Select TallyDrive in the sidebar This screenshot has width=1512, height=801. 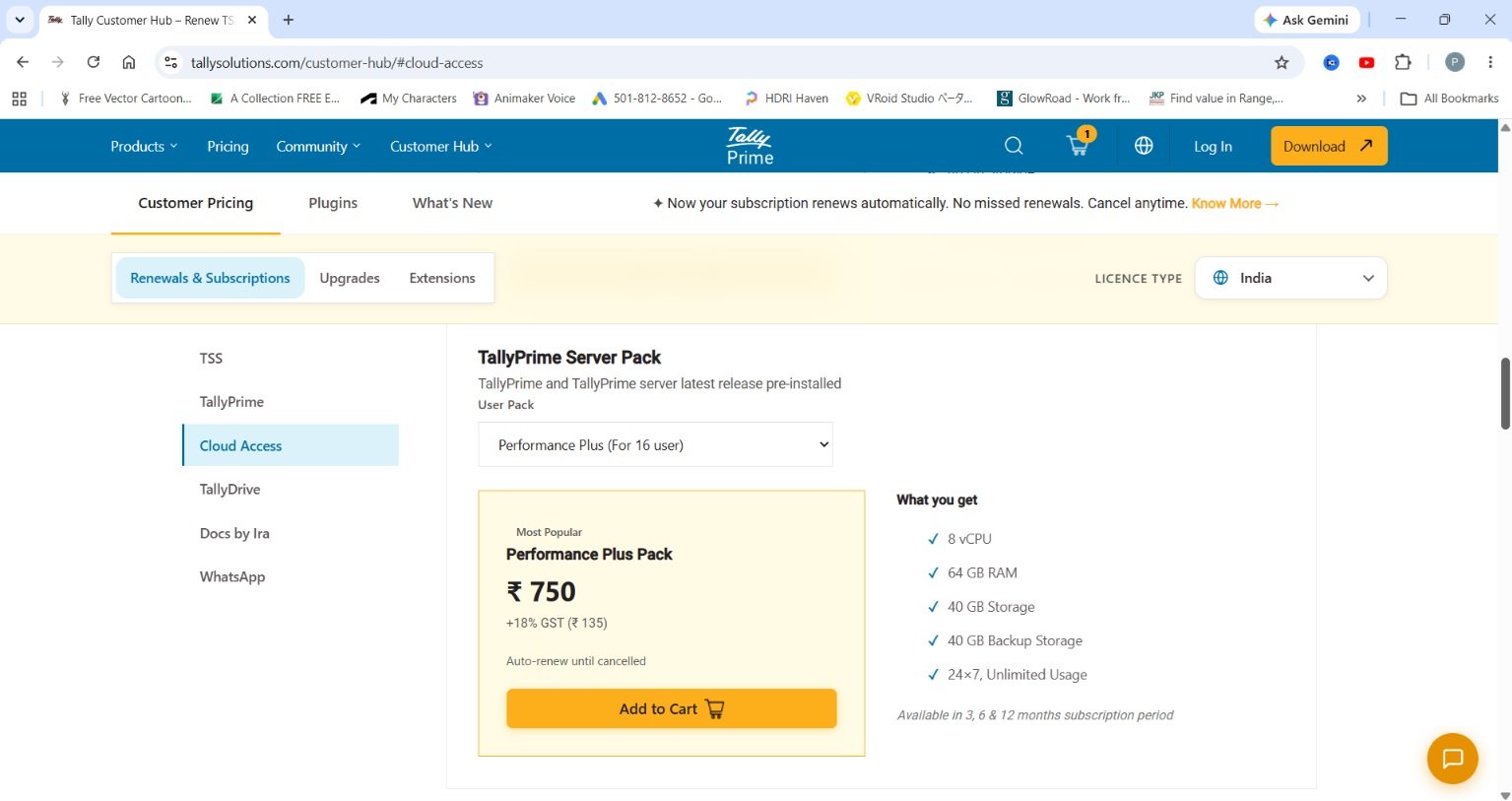pyautogui.click(x=230, y=490)
